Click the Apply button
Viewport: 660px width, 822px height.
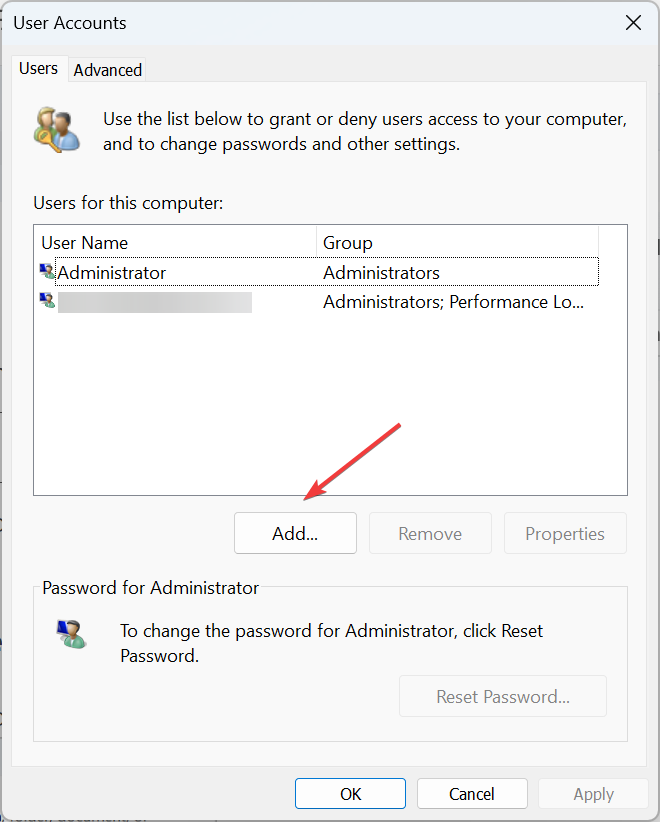click(593, 794)
